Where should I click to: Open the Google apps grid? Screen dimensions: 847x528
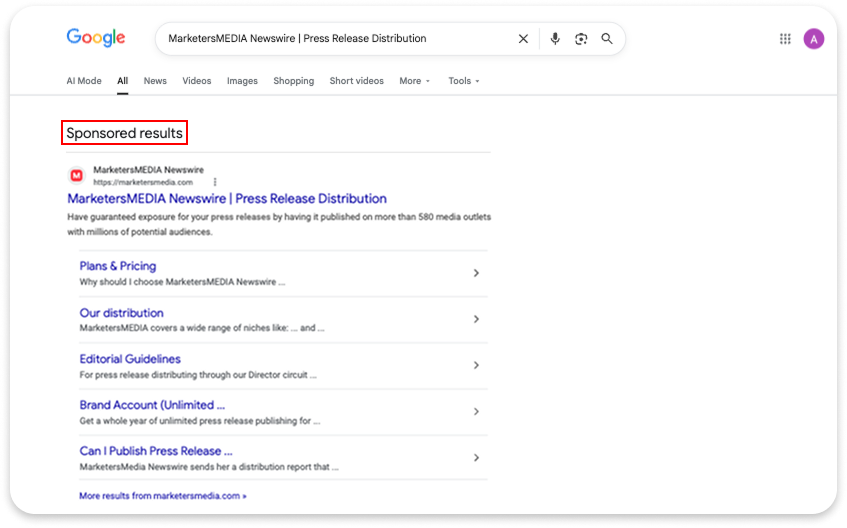(x=785, y=39)
